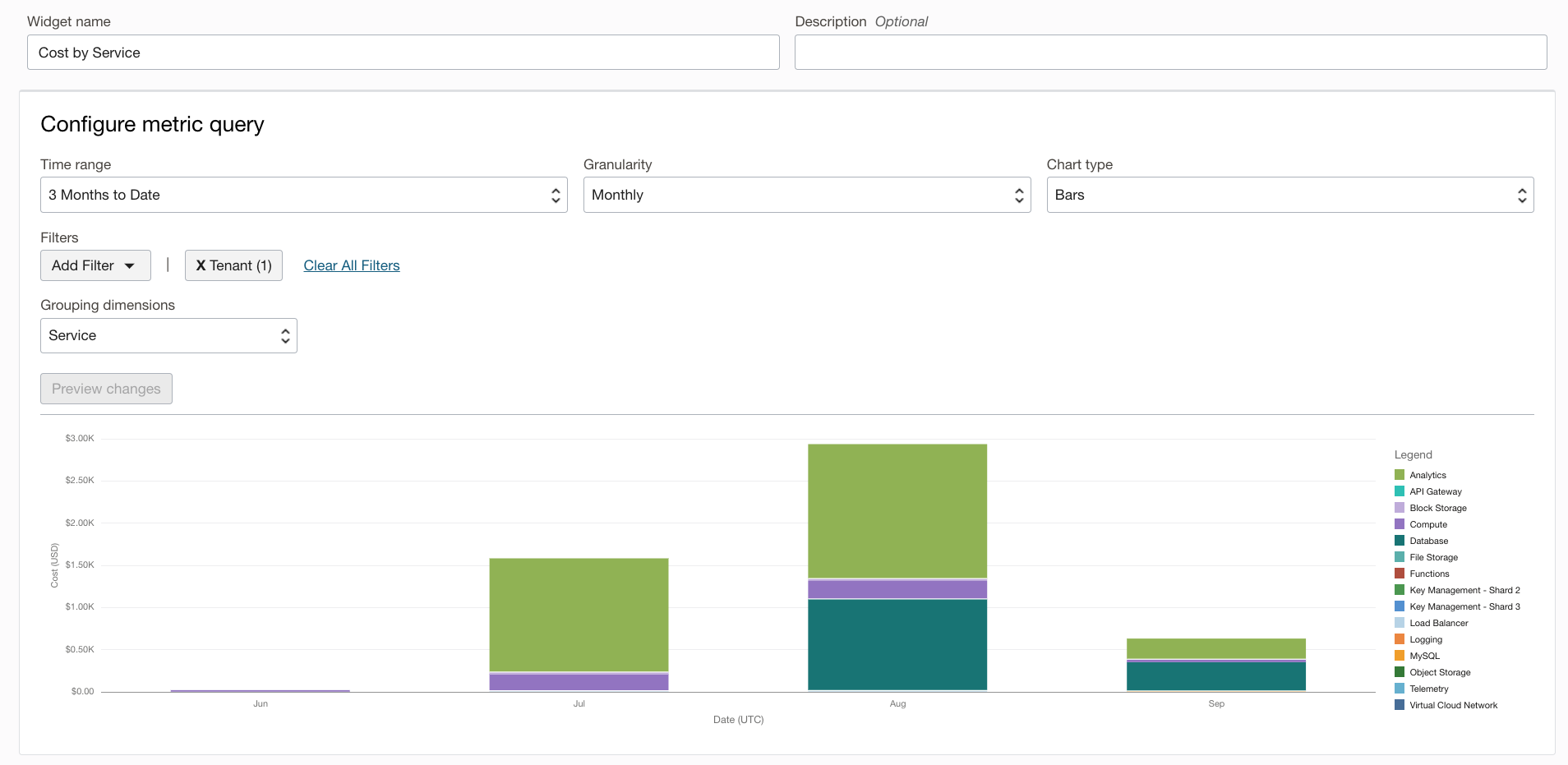The width and height of the screenshot is (1568, 765).
Task: Open the Add Filter menu
Action: click(95, 265)
